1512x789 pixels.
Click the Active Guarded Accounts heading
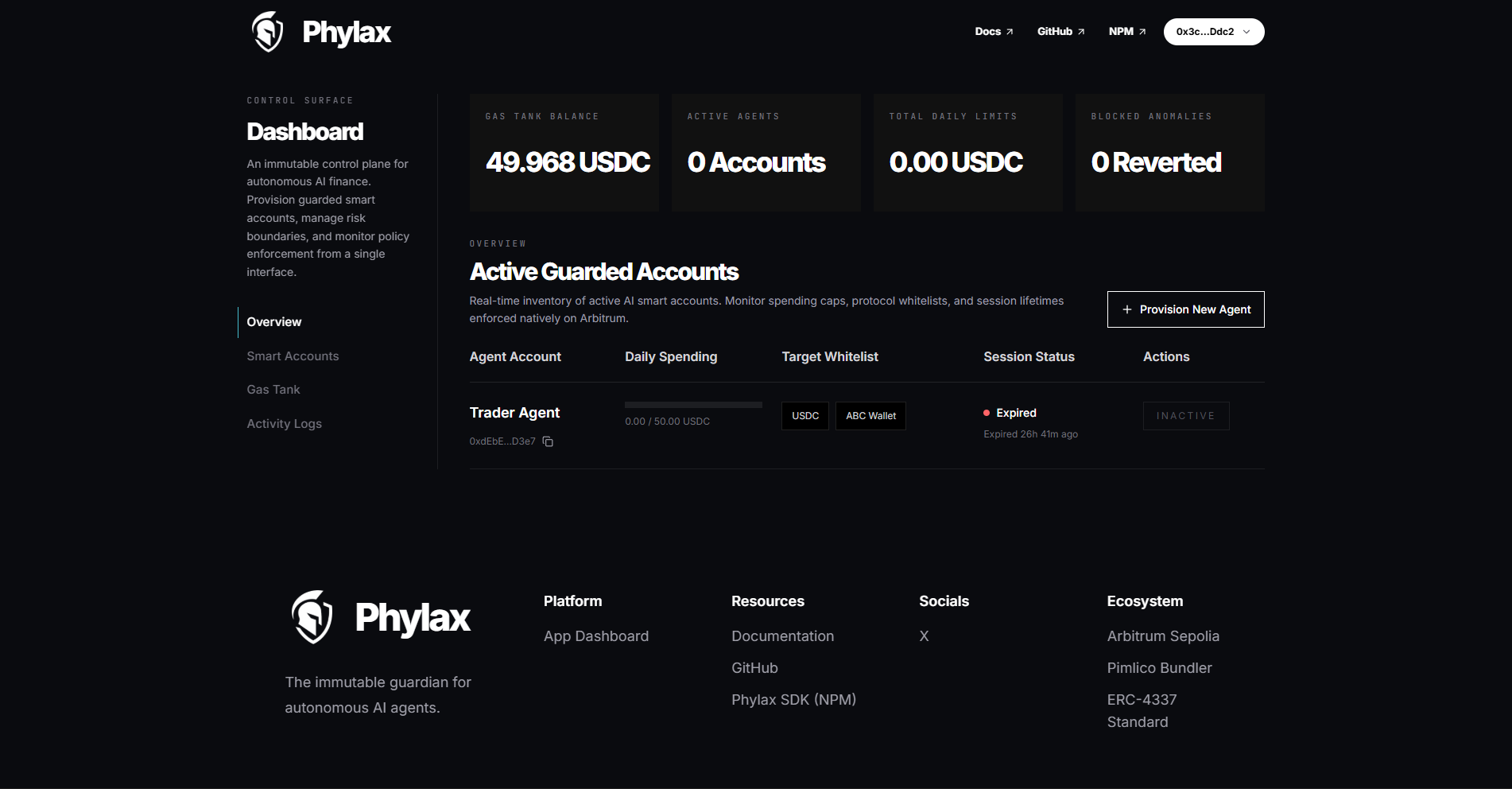click(604, 272)
